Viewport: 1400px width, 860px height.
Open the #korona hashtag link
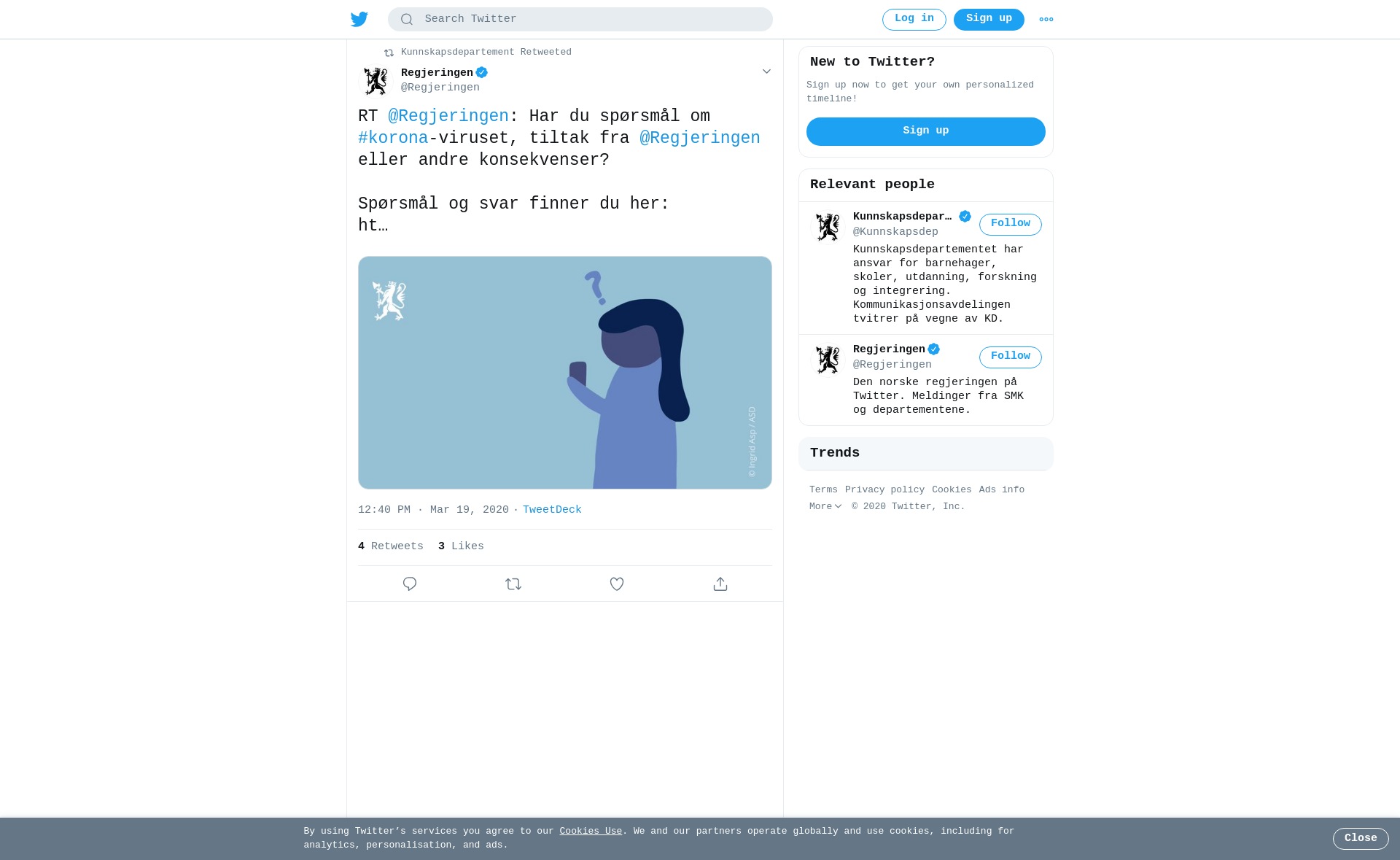393,138
